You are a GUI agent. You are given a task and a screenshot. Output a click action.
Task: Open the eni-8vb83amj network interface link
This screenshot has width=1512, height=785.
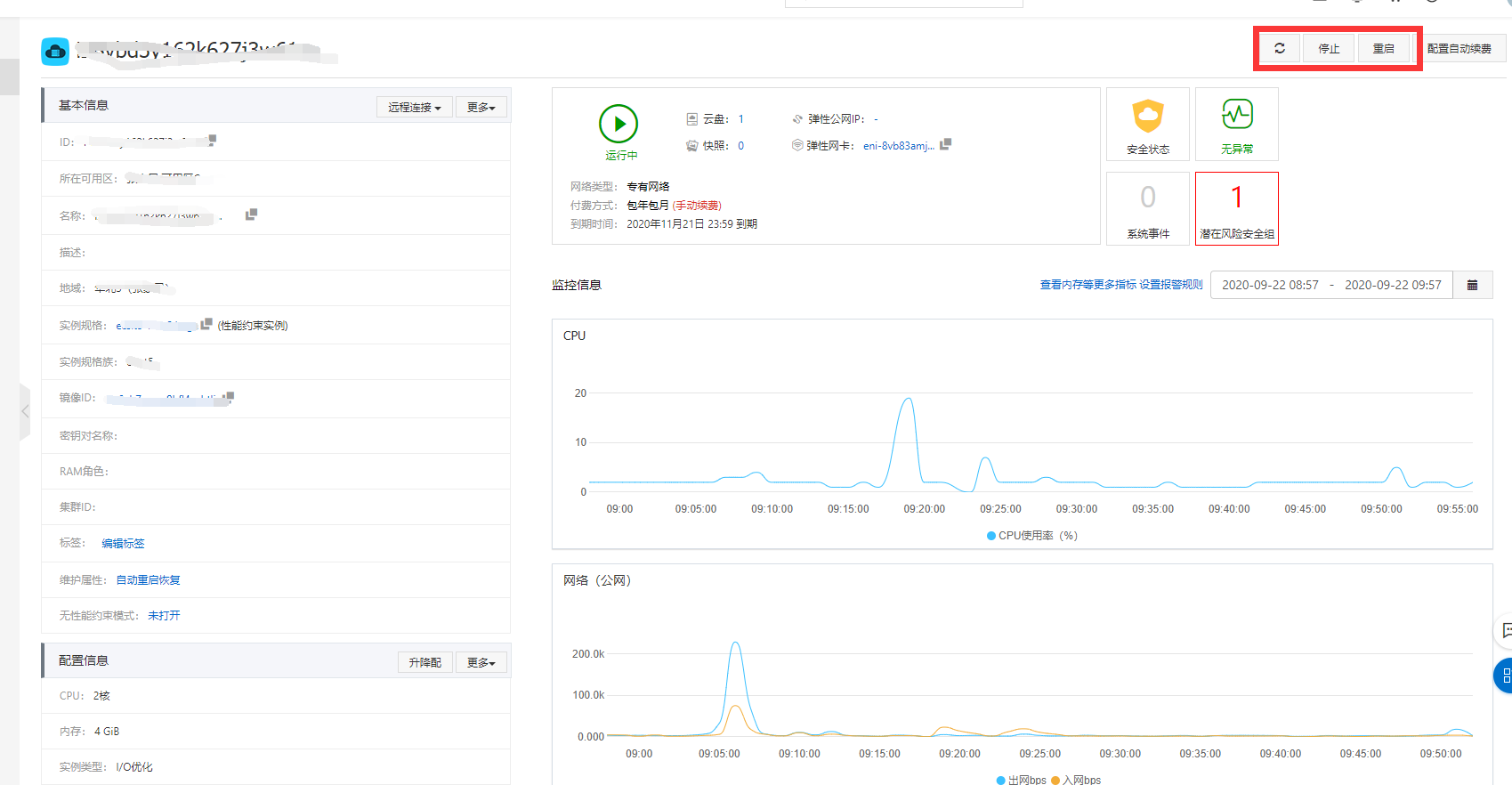pyautogui.click(x=899, y=145)
